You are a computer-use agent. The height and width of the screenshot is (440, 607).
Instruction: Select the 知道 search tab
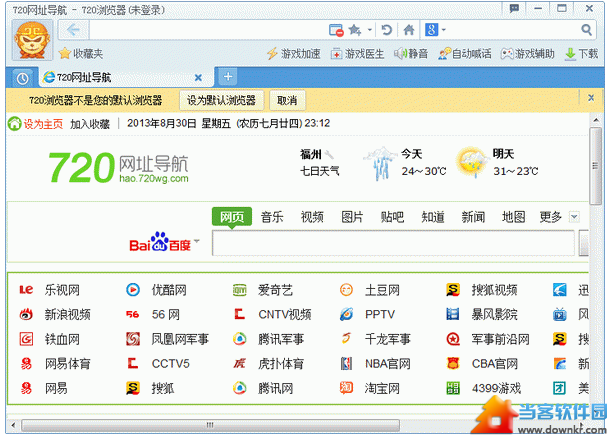pyautogui.click(x=433, y=217)
